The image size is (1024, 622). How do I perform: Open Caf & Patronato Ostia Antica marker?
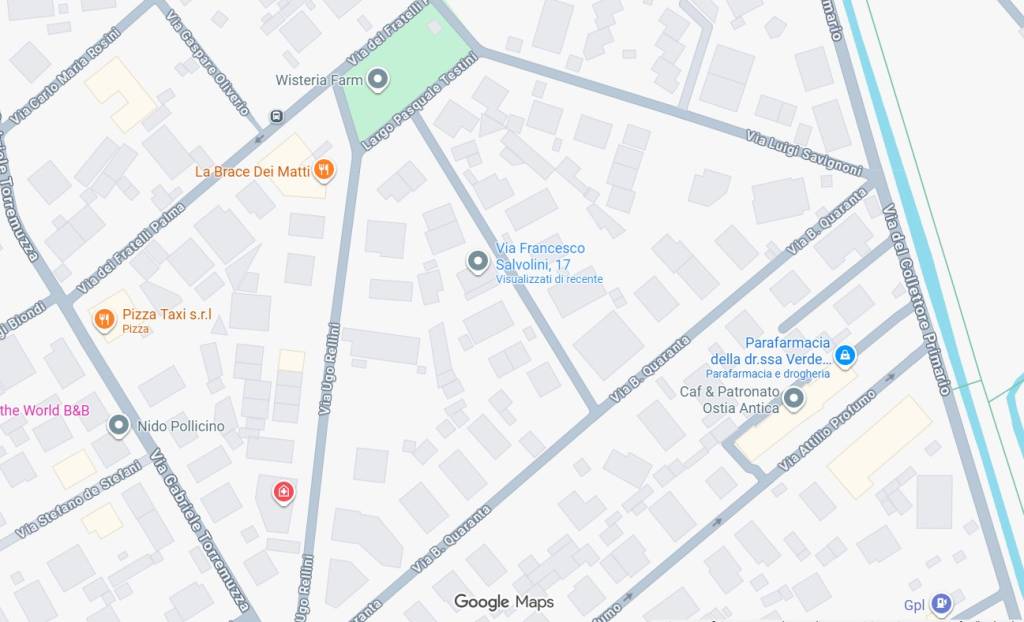pyautogui.click(x=793, y=399)
